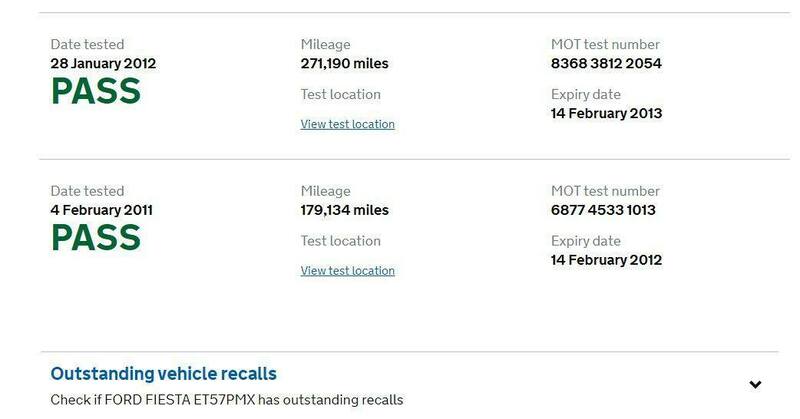Open the Outstanding vehicle recalls heading
This screenshot has width=800, height=419.
[163, 374]
